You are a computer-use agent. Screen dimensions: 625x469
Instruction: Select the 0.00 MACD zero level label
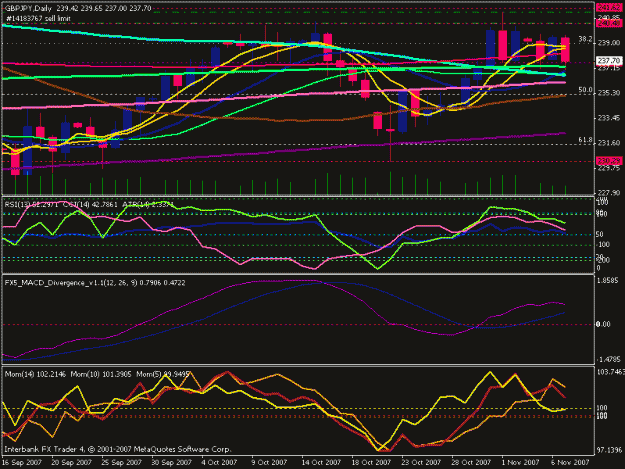603,324
